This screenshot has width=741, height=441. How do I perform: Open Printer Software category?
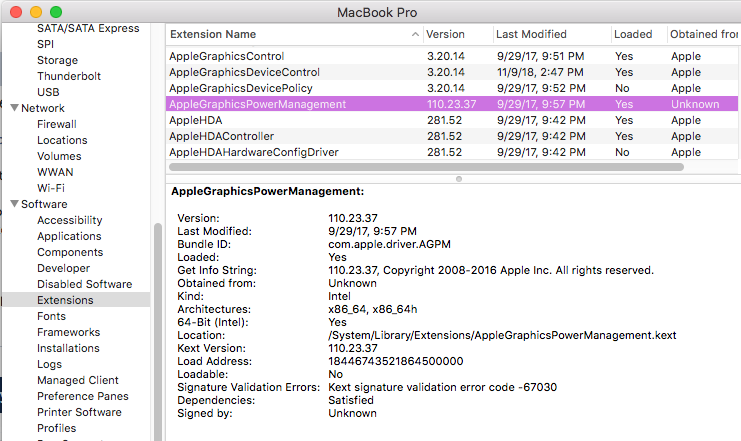79,412
